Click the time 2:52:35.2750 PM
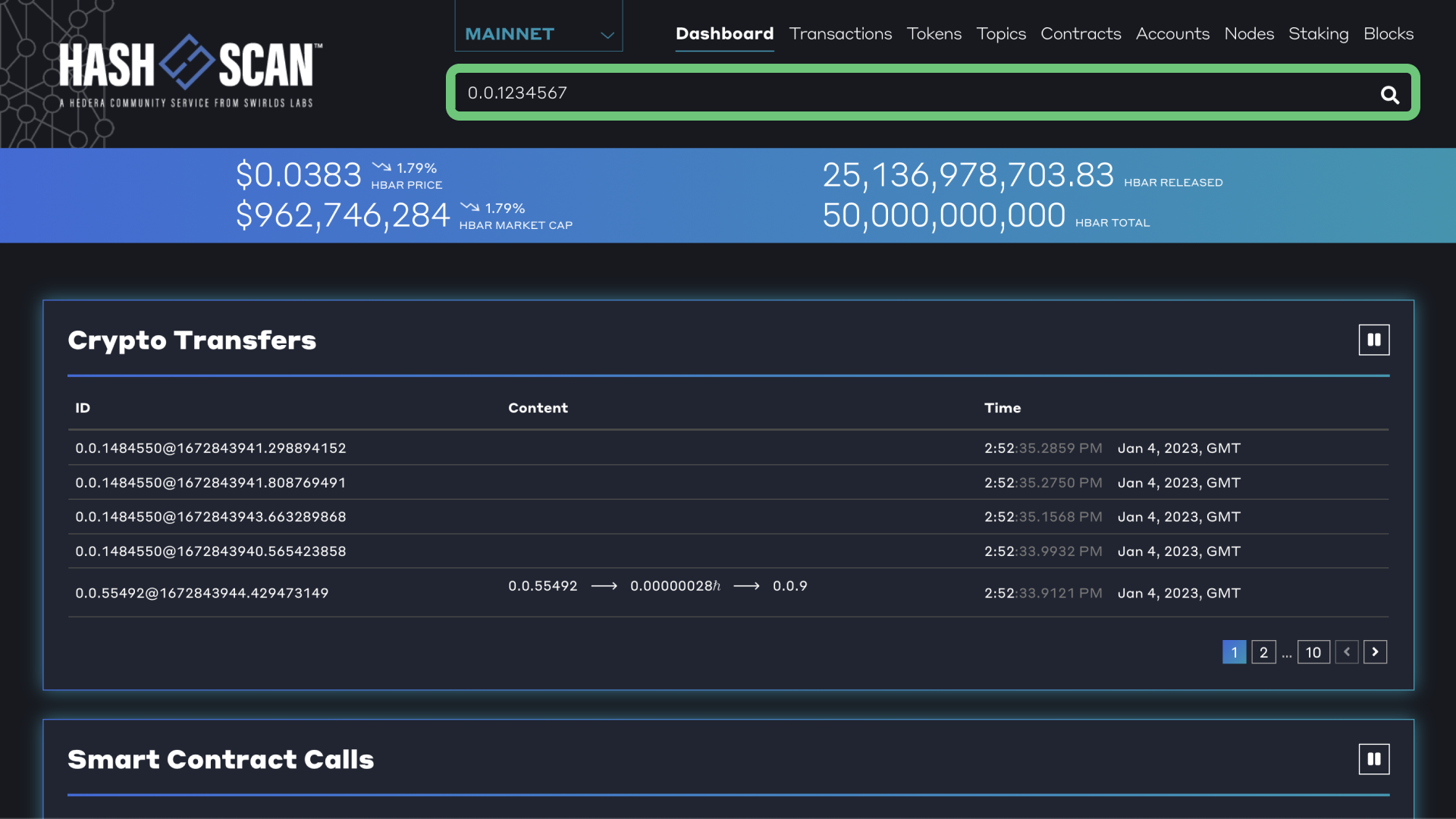Screen dimensions: 1456x819 tap(1043, 483)
